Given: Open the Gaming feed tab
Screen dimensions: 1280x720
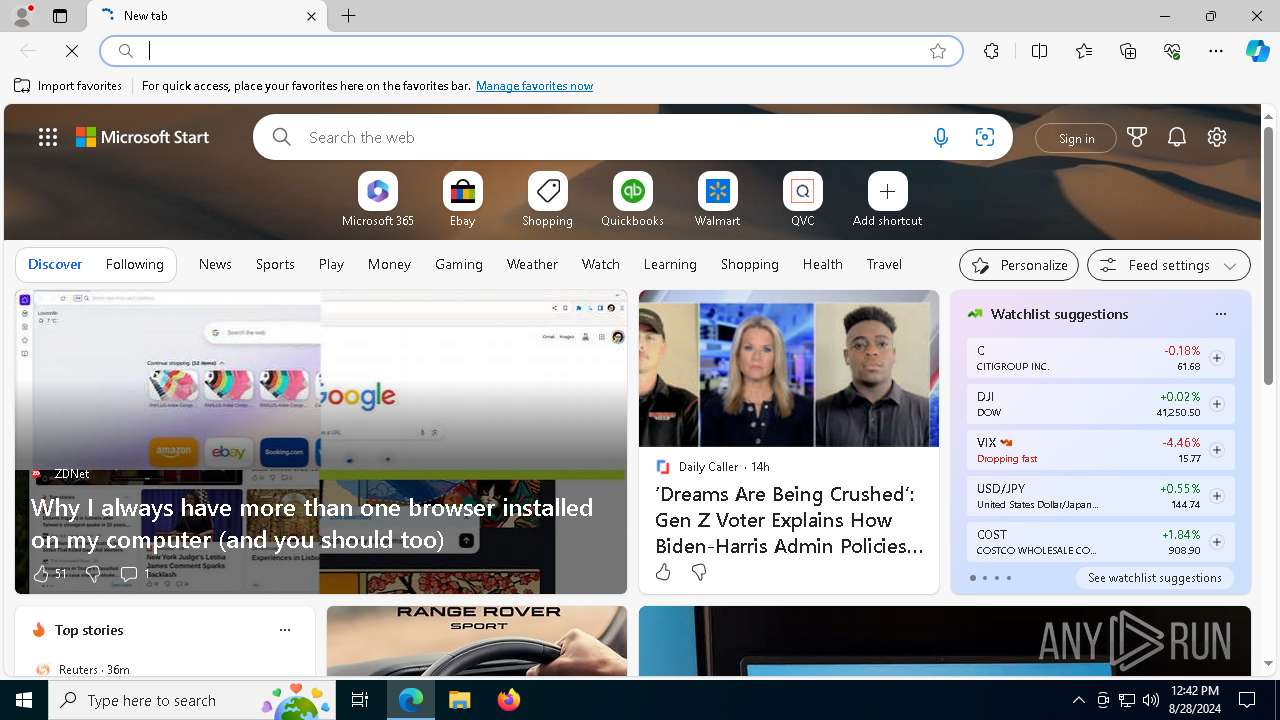Looking at the screenshot, I should tap(459, 264).
